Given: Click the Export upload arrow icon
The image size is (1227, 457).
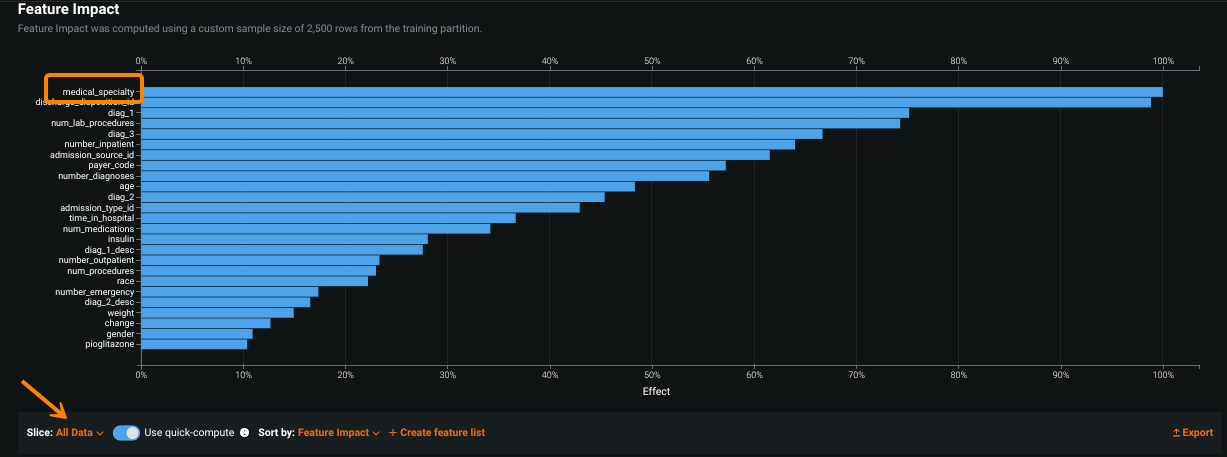Looking at the screenshot, I should tap(1176, 433).
